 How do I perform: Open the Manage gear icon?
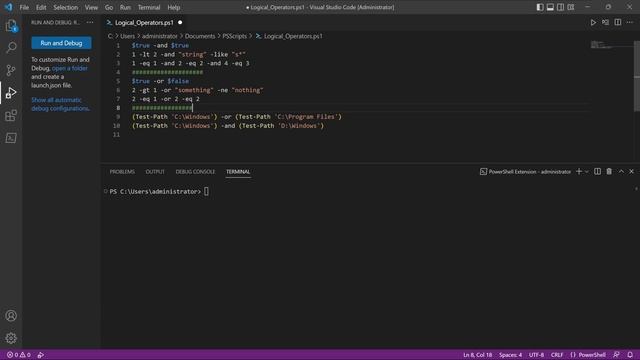tap(11, 338)
